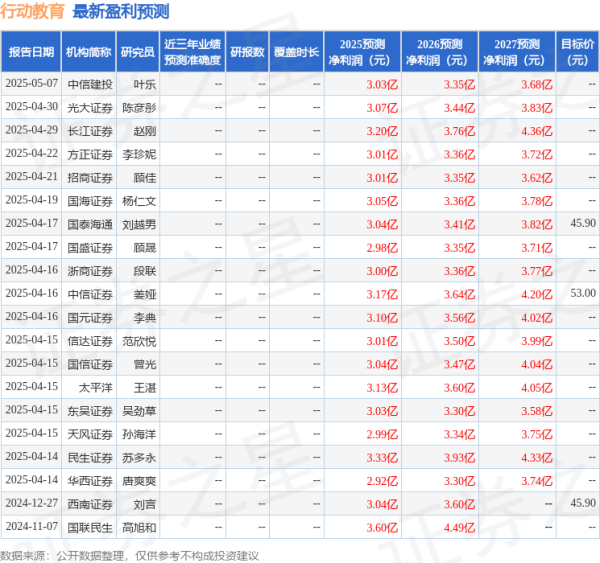Select the 机构简称 column header
600x563 pixels.
pos(88,51)
